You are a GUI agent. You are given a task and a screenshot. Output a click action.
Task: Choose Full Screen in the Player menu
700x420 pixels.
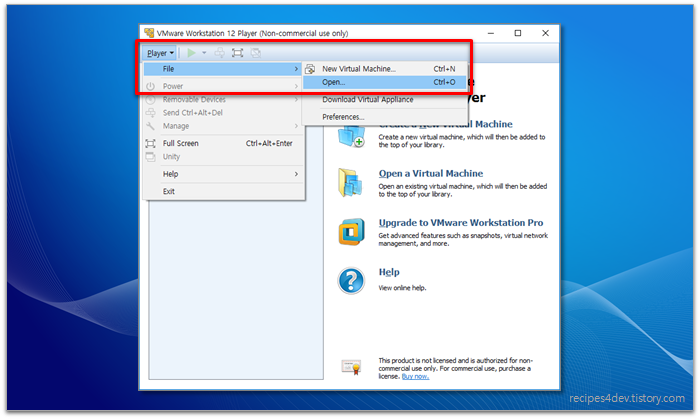(x=223, y=143)
